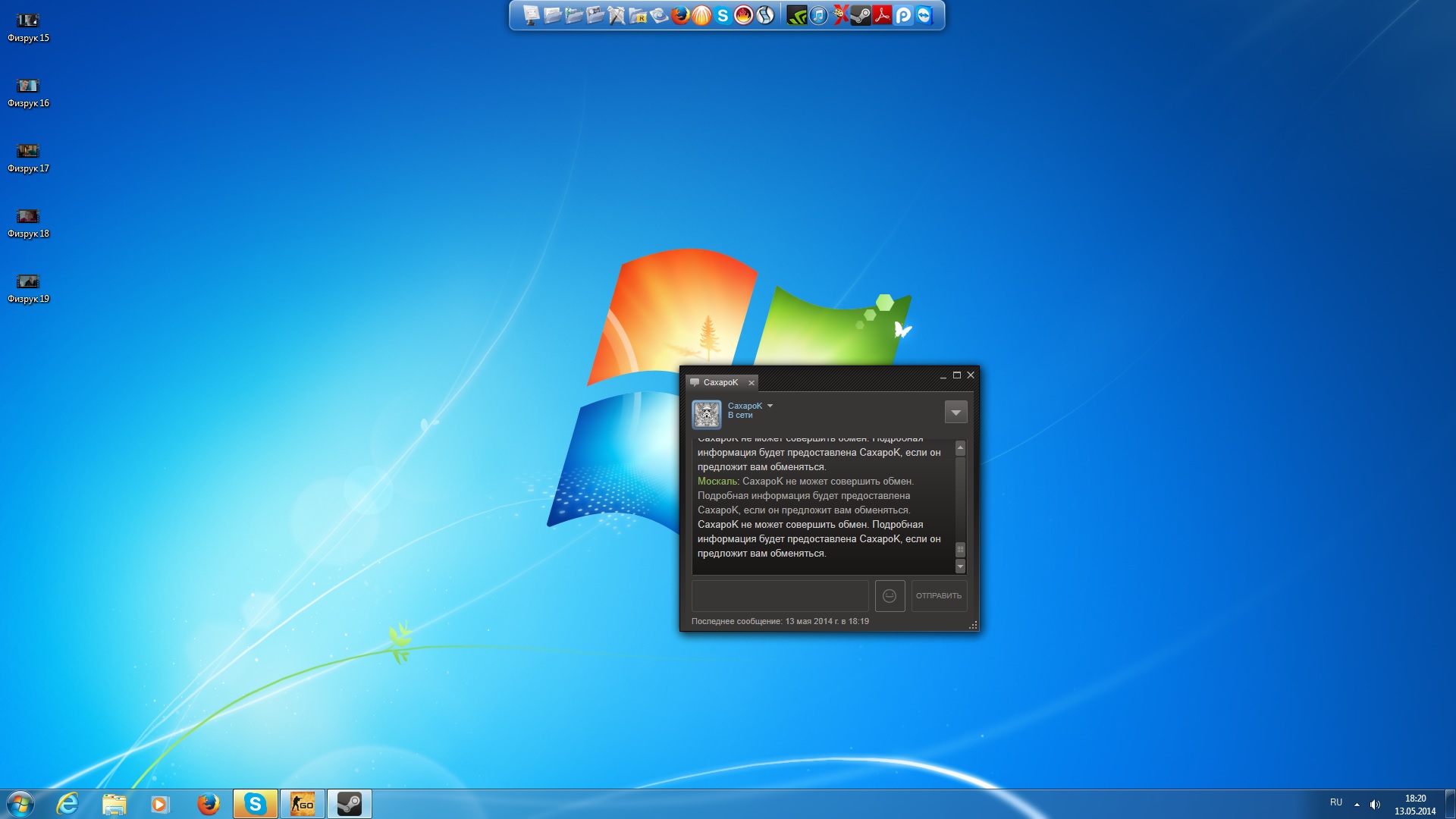Screen dimensions: 1456x819
Task: Launch the blue P app in dock
Action: point(903,15)
